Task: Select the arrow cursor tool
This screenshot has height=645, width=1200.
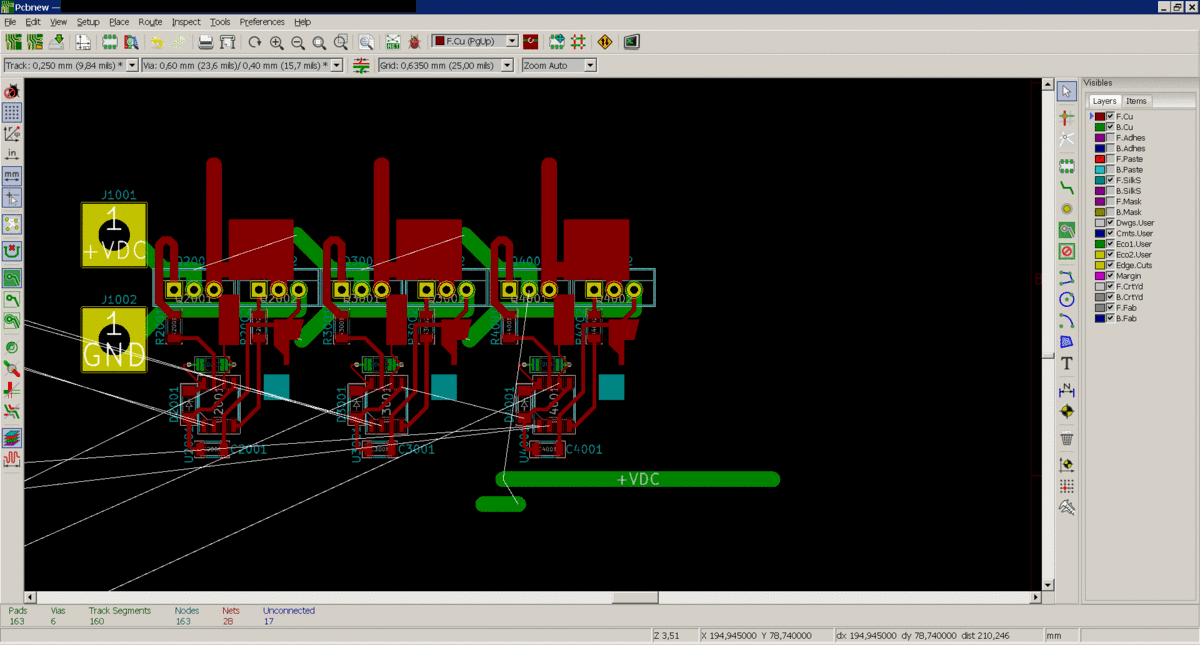Action: tap(1067, 92)
